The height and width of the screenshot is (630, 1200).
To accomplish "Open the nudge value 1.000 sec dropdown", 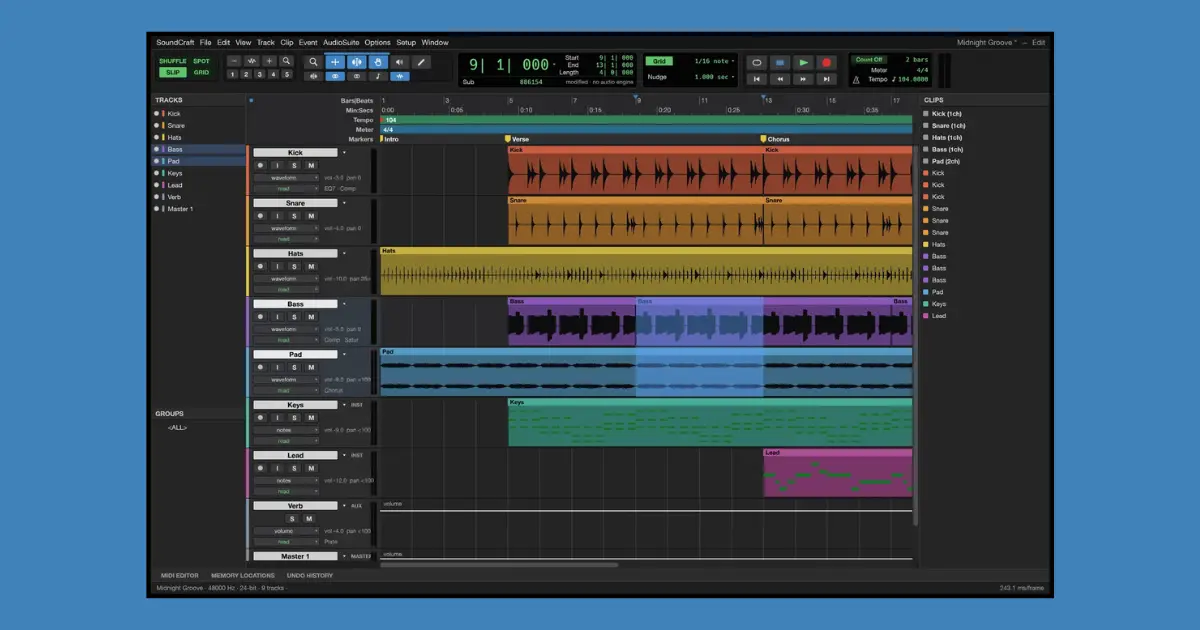I will click(x=714, y=77).
